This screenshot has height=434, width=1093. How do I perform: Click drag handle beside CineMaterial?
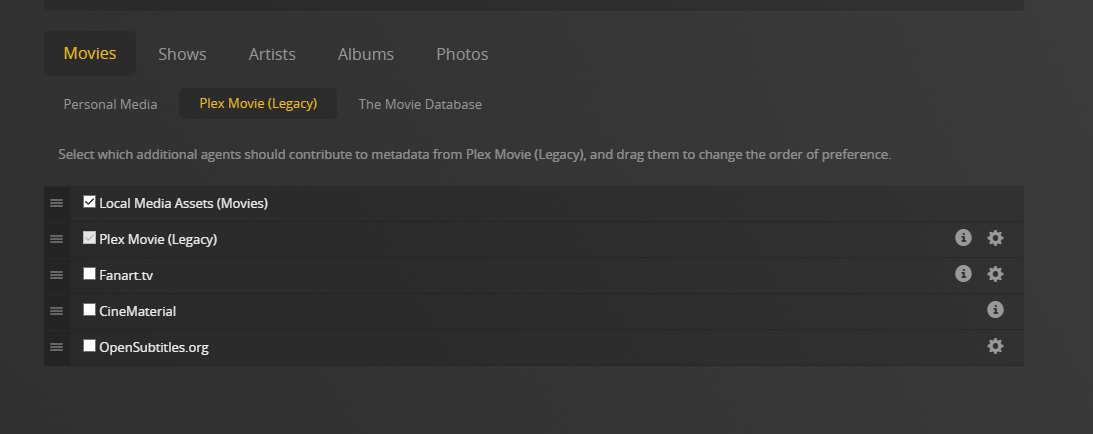[57, 311]
